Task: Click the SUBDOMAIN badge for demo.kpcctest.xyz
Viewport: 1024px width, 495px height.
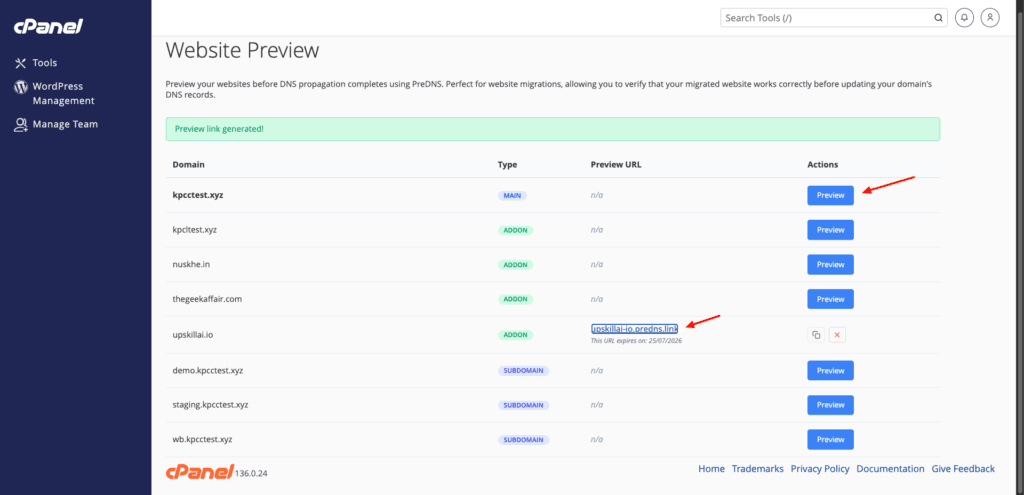Action: click(523, 370)
